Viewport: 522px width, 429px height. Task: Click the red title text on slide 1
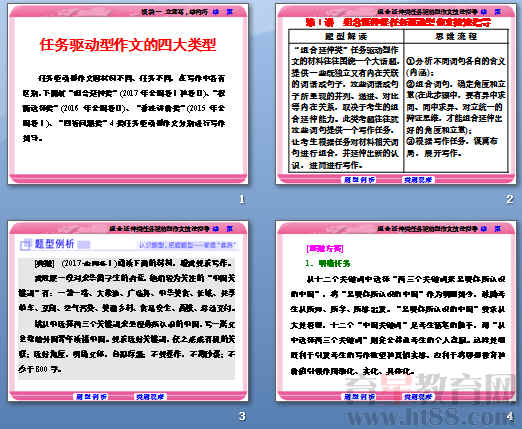coord(128,45)
